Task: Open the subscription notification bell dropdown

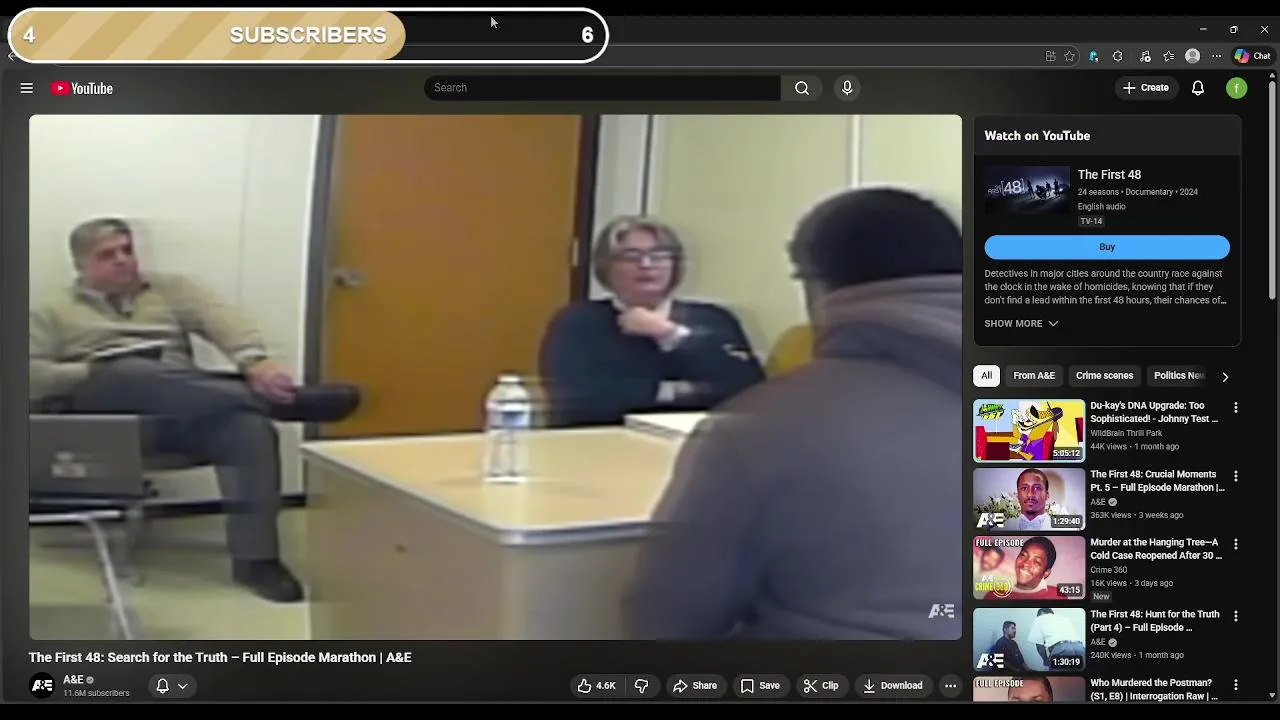Action: click(171, 686)
